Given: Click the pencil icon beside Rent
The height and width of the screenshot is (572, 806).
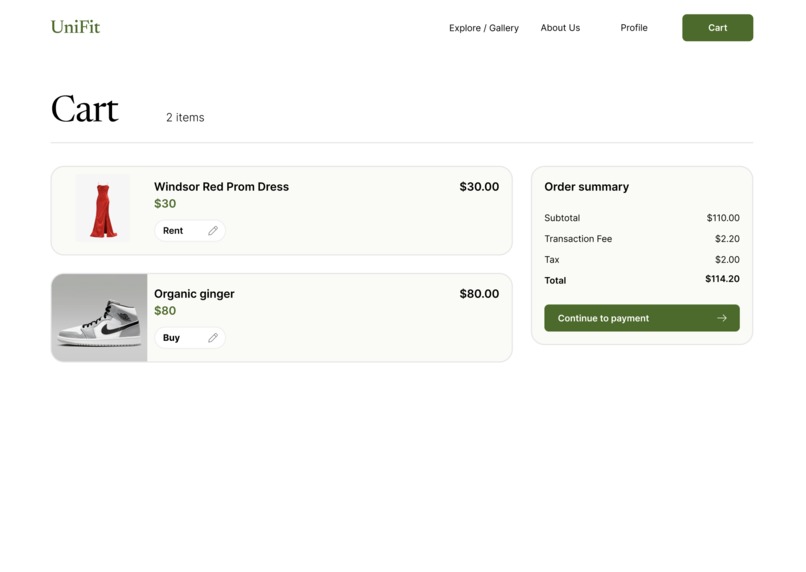Looking at the screenshot, I should click(x=213, y=231).
